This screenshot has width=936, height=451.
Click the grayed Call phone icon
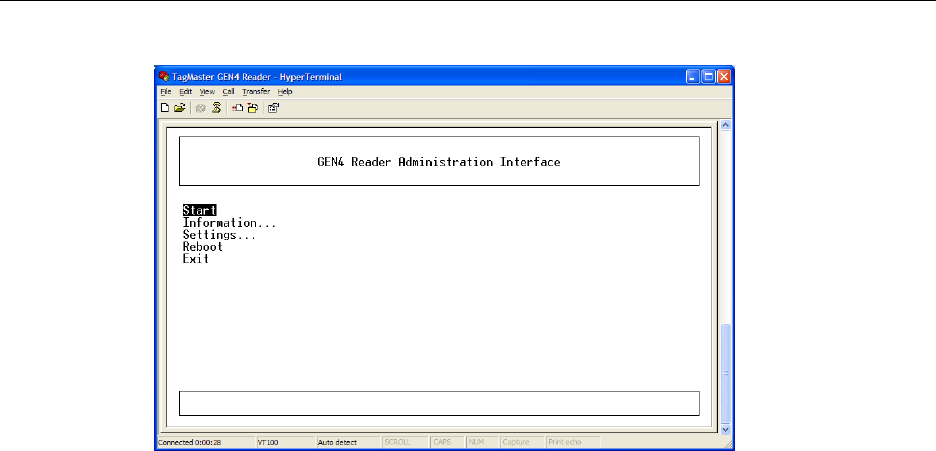coord(201,108)
